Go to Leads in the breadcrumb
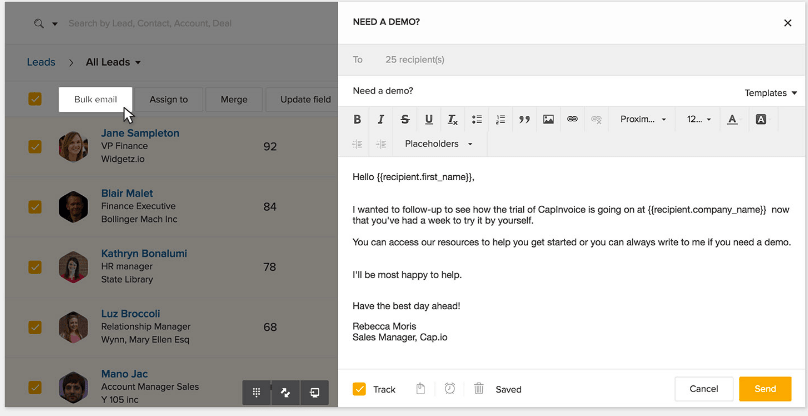Screen dimensions: 808x416 41,62
